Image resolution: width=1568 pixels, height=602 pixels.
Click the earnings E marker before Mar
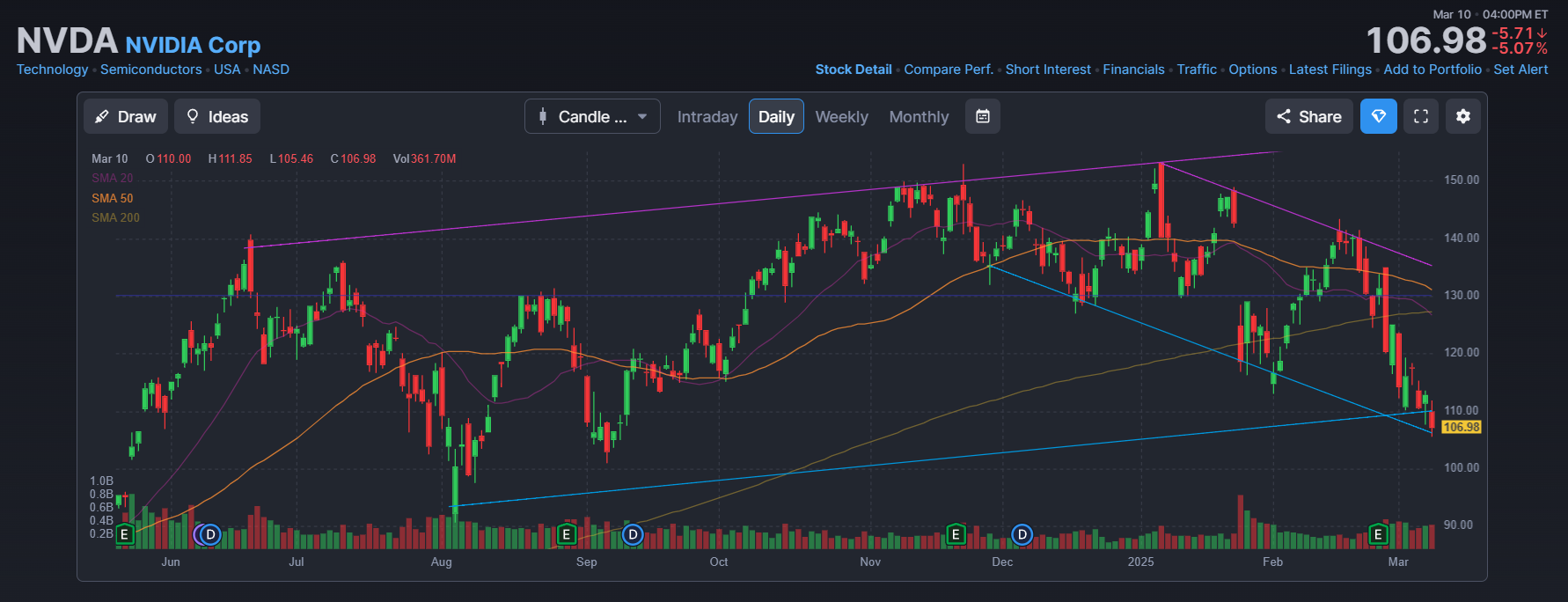(x=1378, y=534)
